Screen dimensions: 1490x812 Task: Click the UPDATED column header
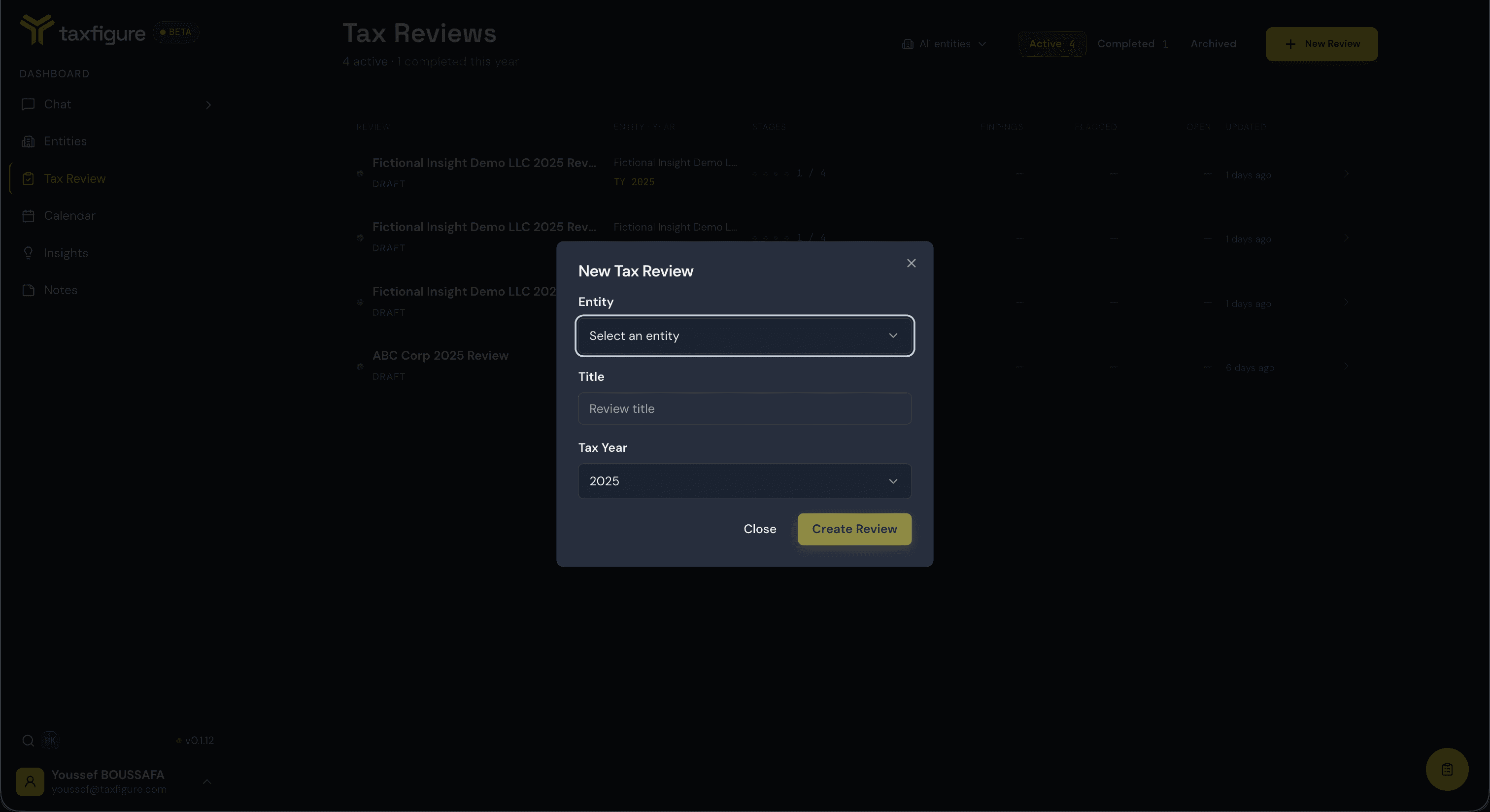coord(1245,127)
